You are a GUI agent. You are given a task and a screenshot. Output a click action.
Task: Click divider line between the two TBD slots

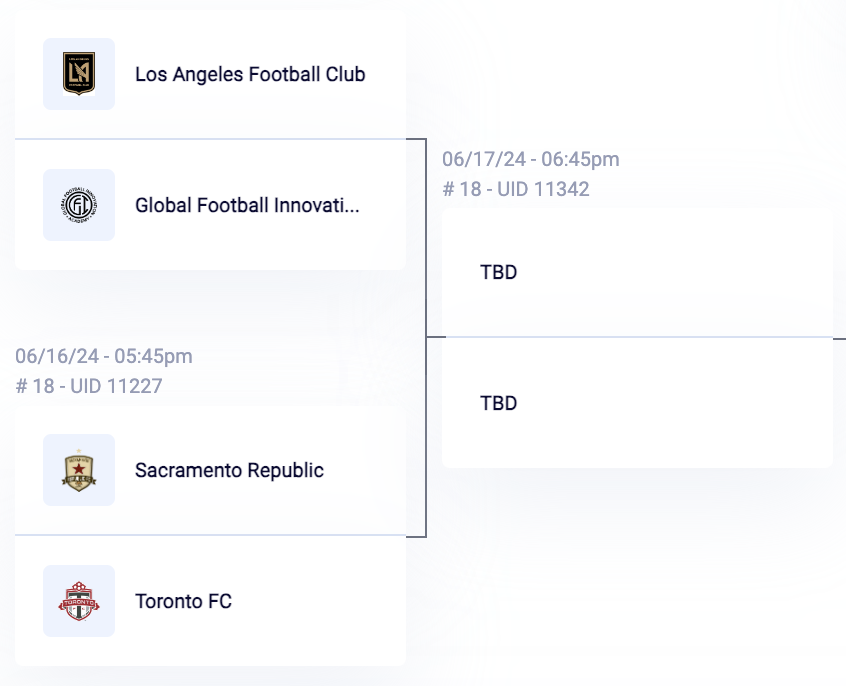[637, 337]
